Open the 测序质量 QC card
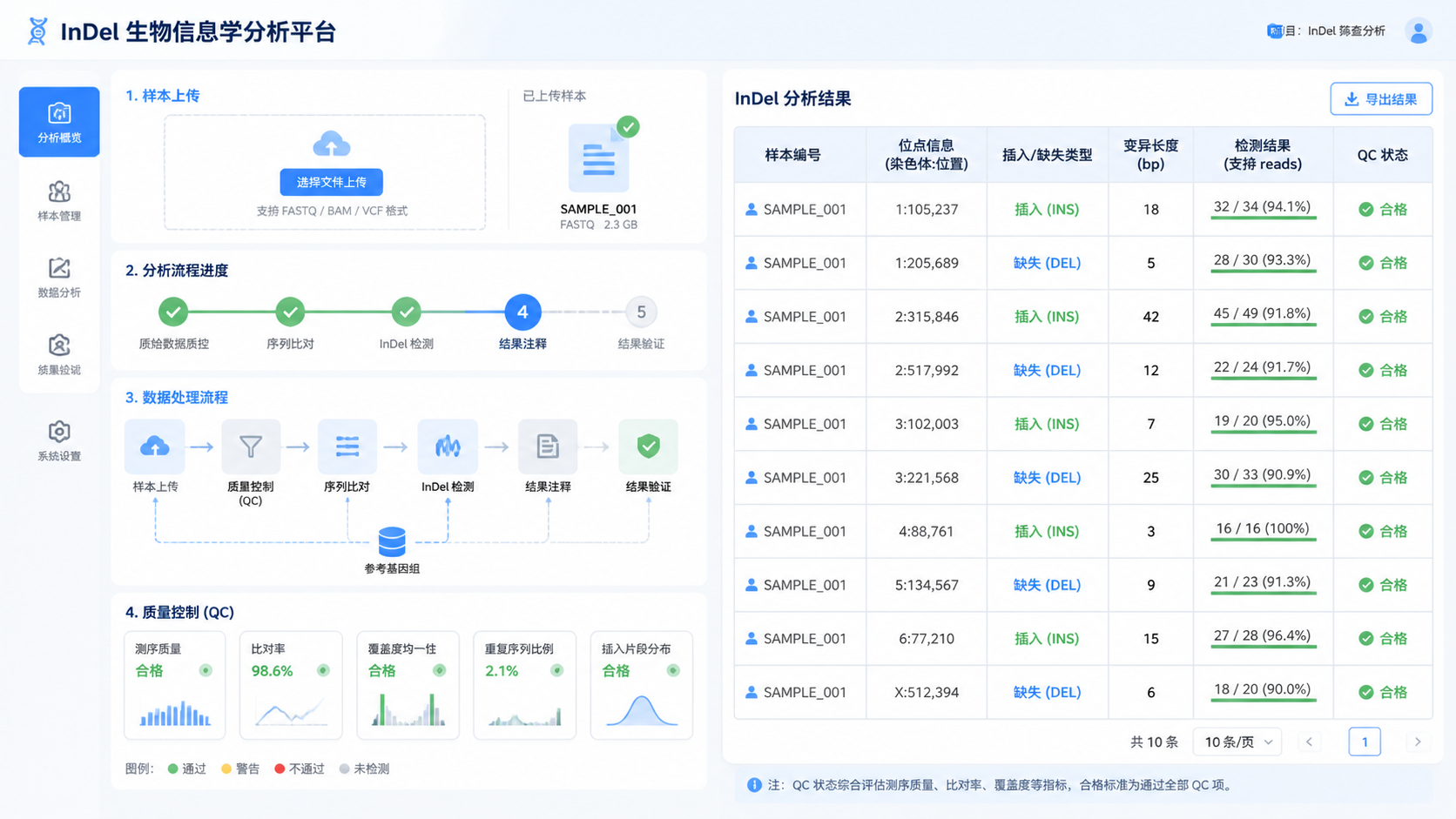1456x819 pixels. (175, 685)
